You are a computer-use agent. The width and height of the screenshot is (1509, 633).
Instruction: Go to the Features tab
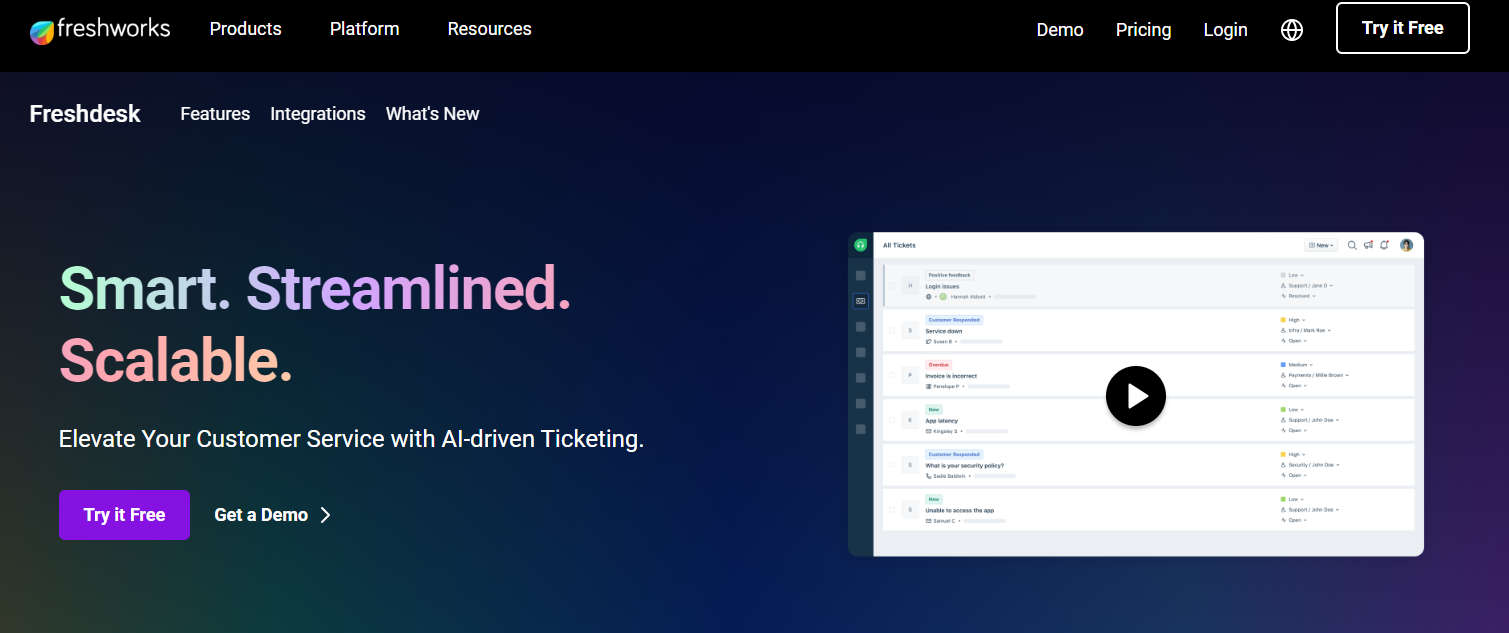[215, 114]
